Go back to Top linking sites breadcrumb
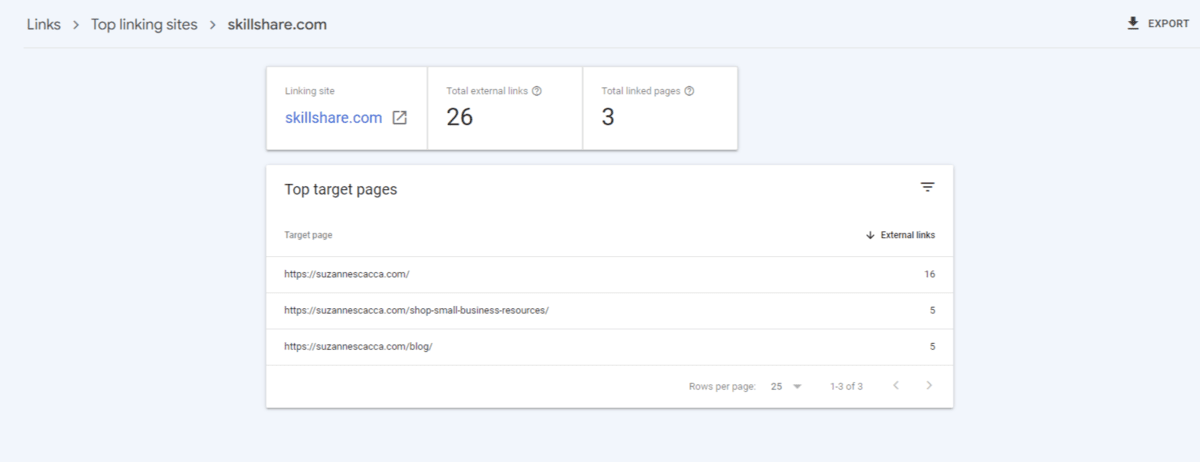Screen dimensions: 1200x462 144,24
